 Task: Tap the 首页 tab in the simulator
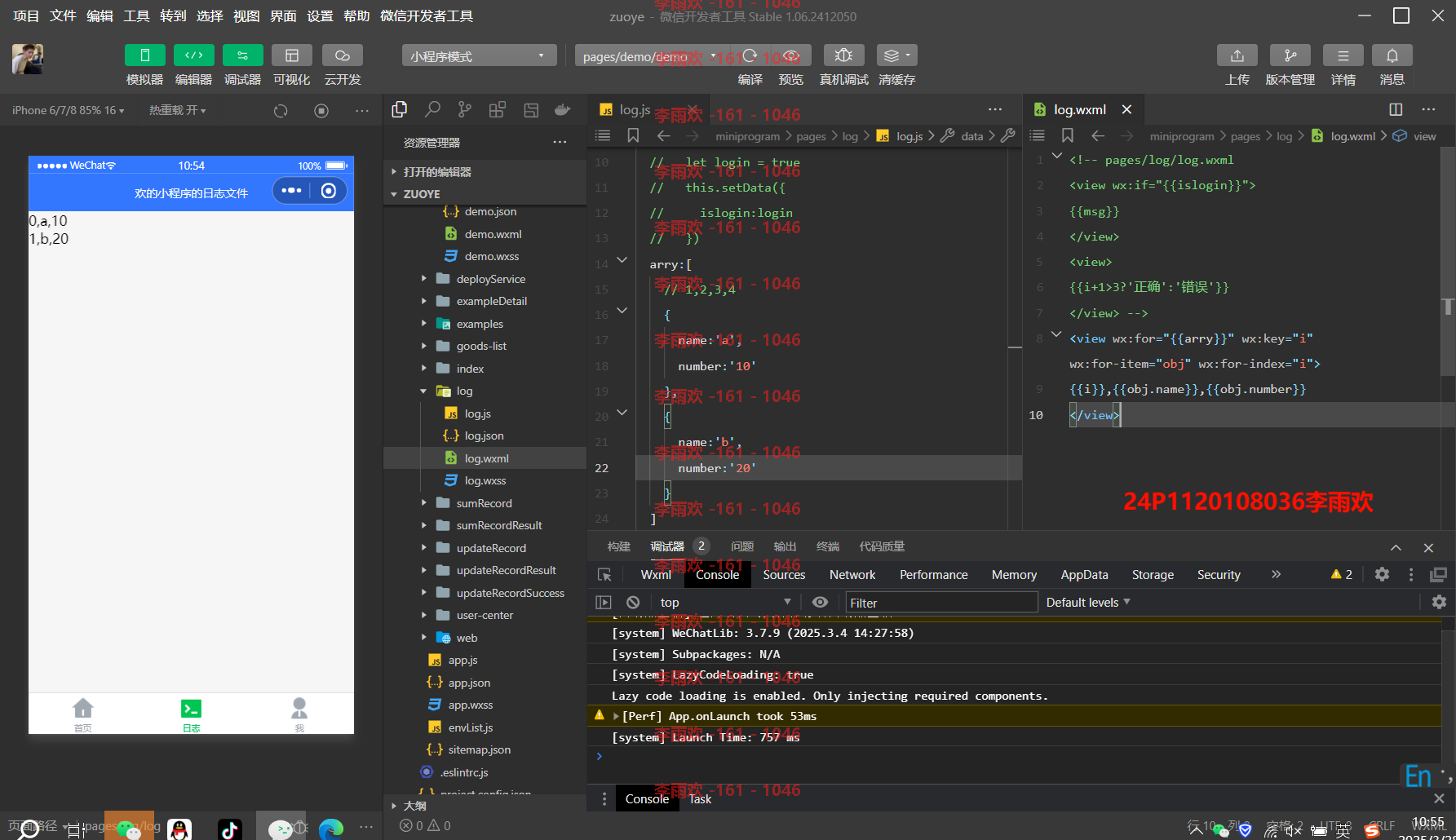[82, 714]
